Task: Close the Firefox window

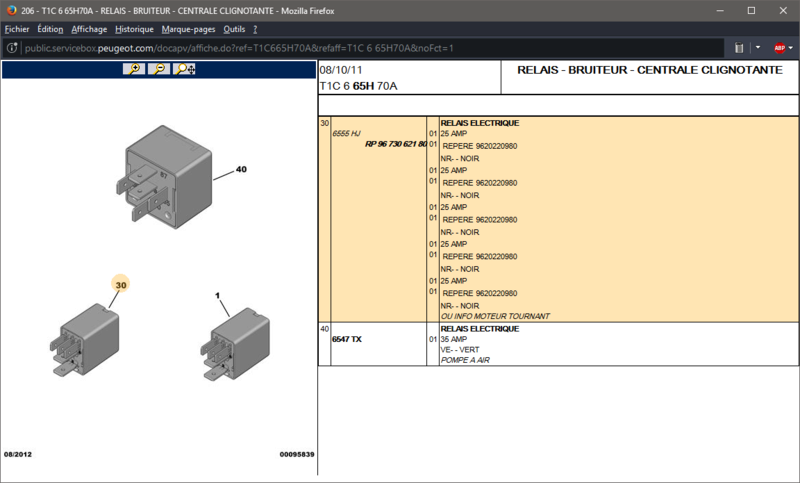Action: coord(783,10)
